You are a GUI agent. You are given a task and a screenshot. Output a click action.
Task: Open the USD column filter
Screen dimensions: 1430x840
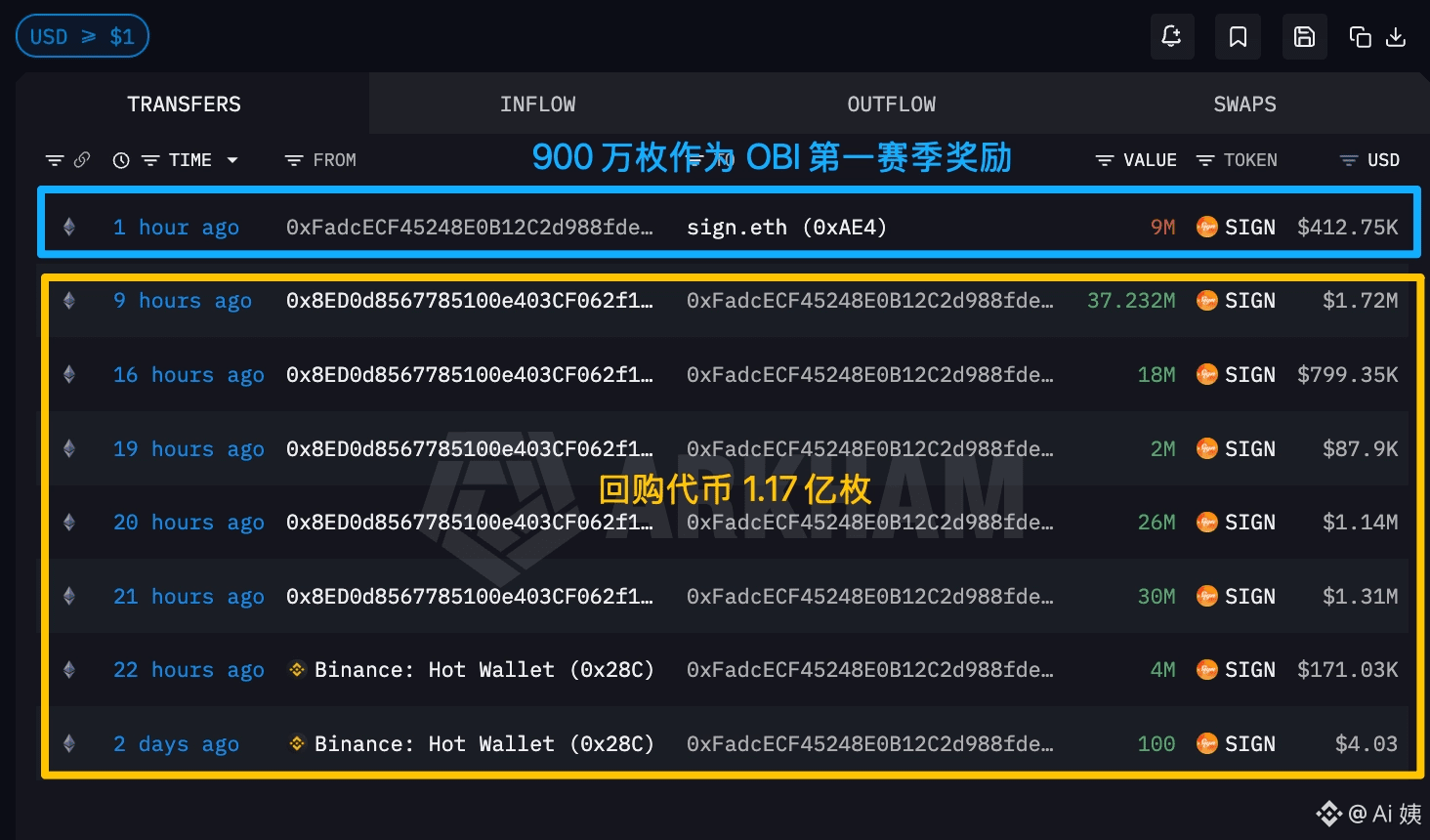click(x=1349, y=160)
